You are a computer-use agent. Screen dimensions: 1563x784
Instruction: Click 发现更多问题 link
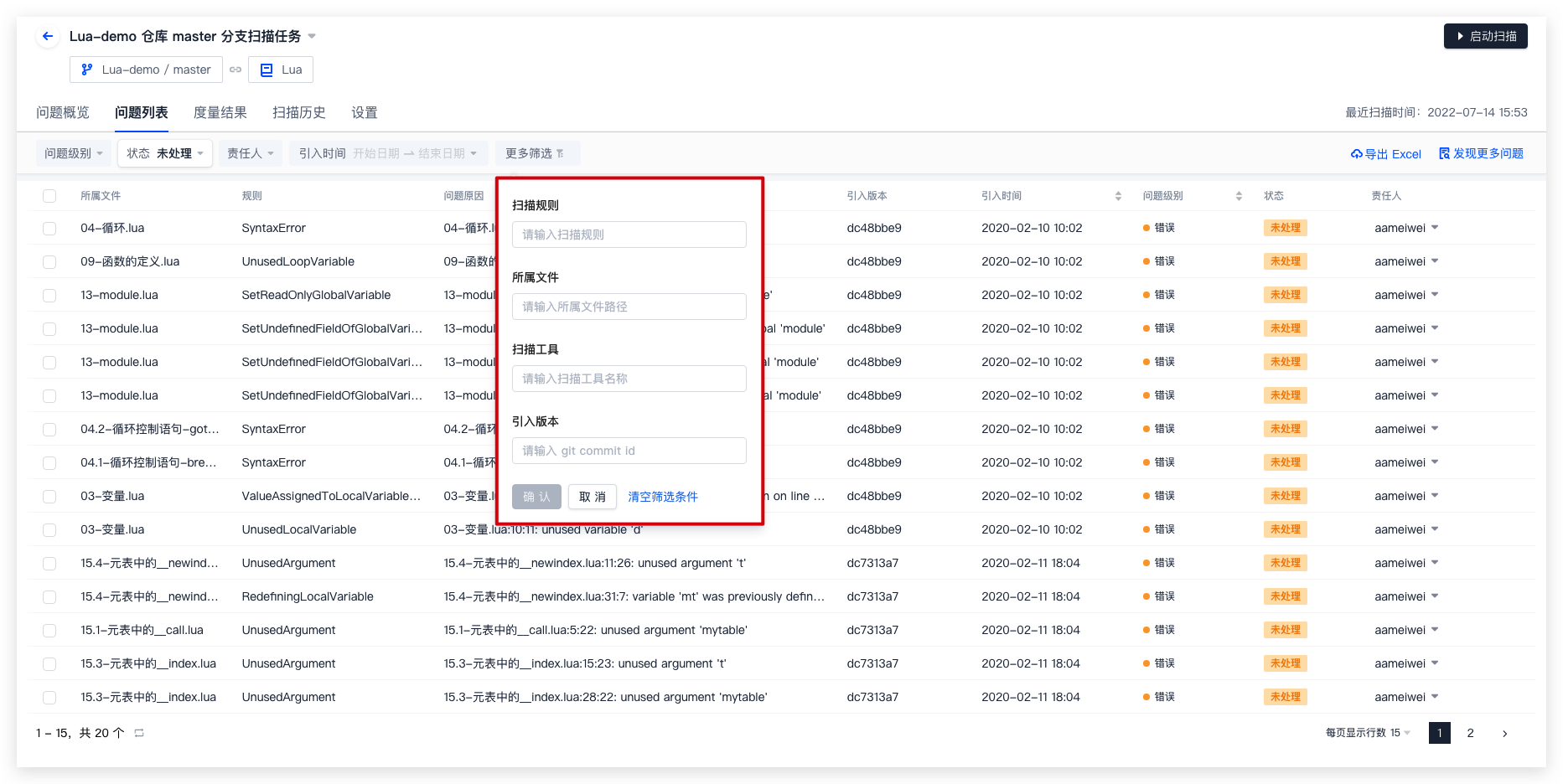(1481, 153)
